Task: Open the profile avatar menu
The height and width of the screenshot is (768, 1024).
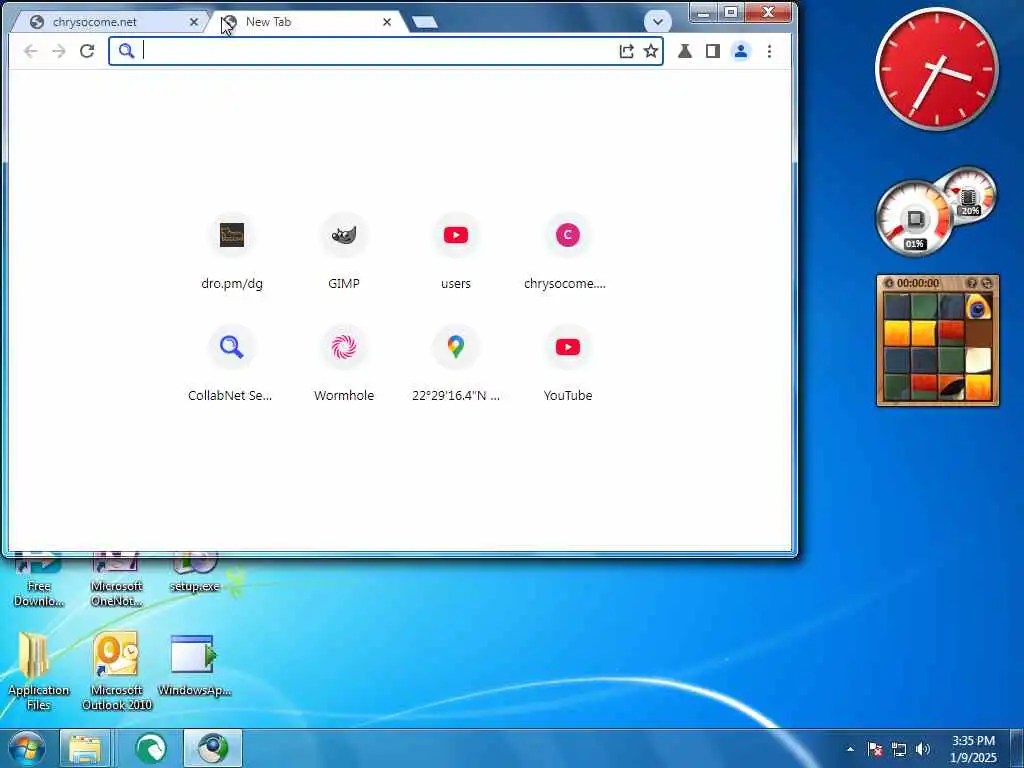Action: (741, 51)
